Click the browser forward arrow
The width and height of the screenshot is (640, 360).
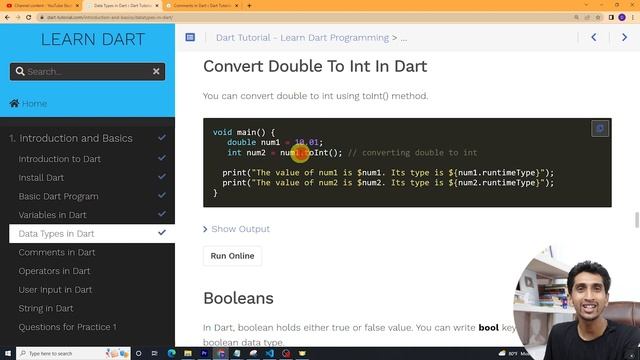pos(18,18)
